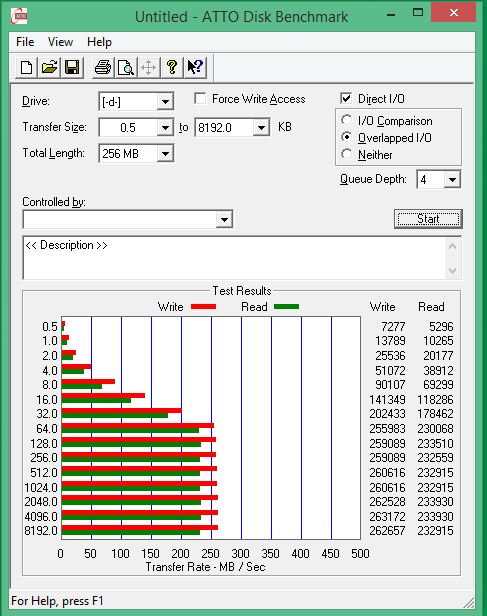The width and height of the screenshot is (487, 616).
Task: Activate the context help pointer icon
Action: [195, 67]
